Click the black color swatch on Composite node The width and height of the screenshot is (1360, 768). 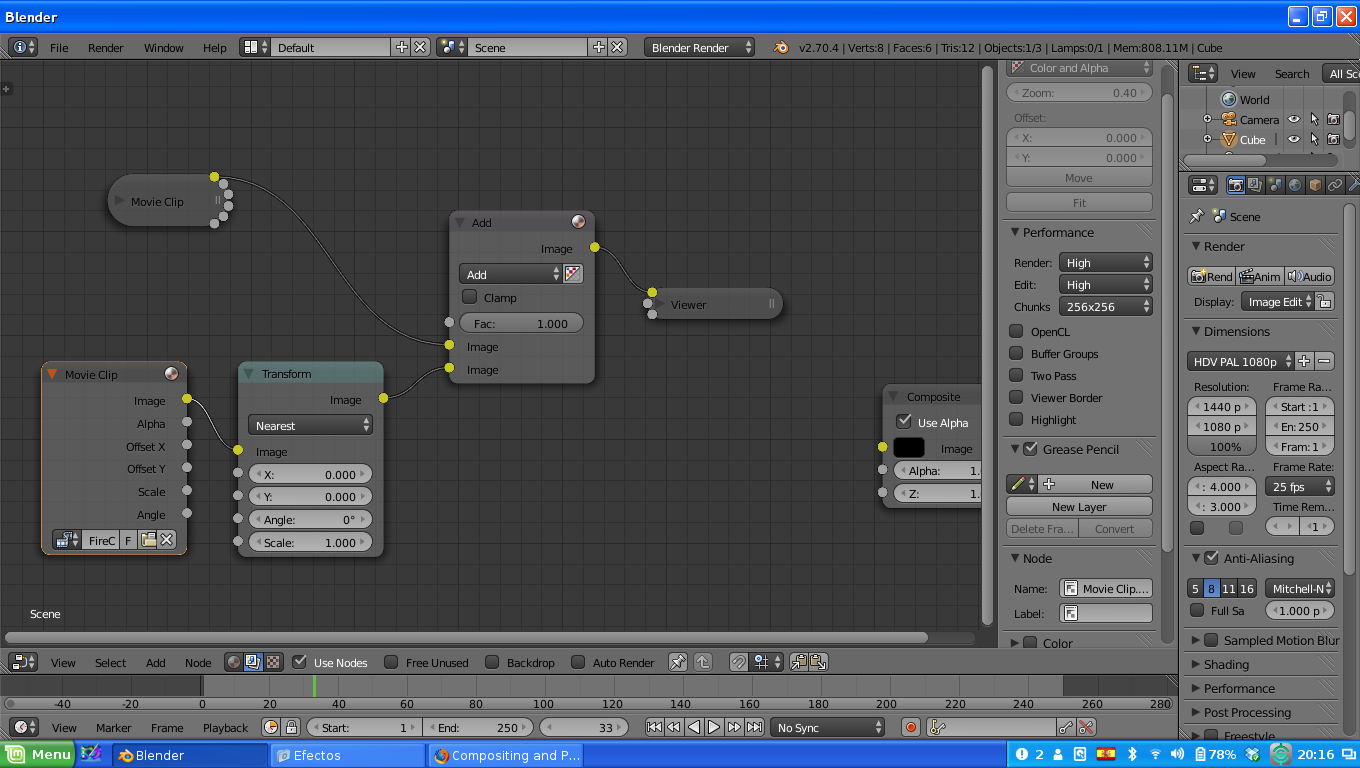(909, 448)
